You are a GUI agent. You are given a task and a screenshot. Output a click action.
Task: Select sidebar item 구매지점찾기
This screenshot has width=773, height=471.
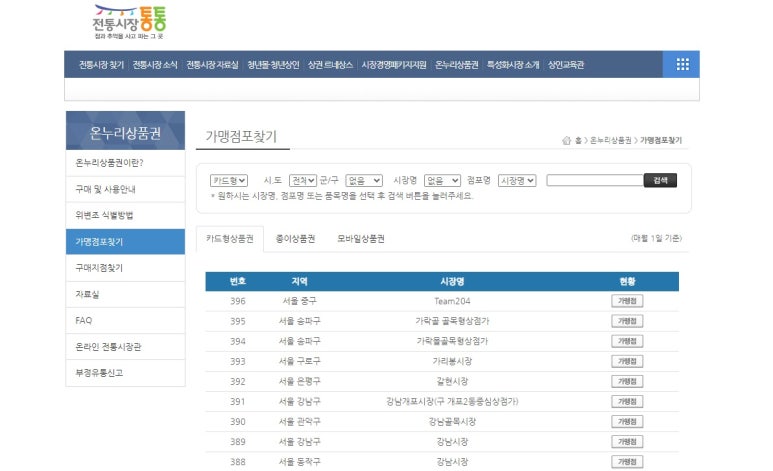pyautogui.click(x=125, y=268)
